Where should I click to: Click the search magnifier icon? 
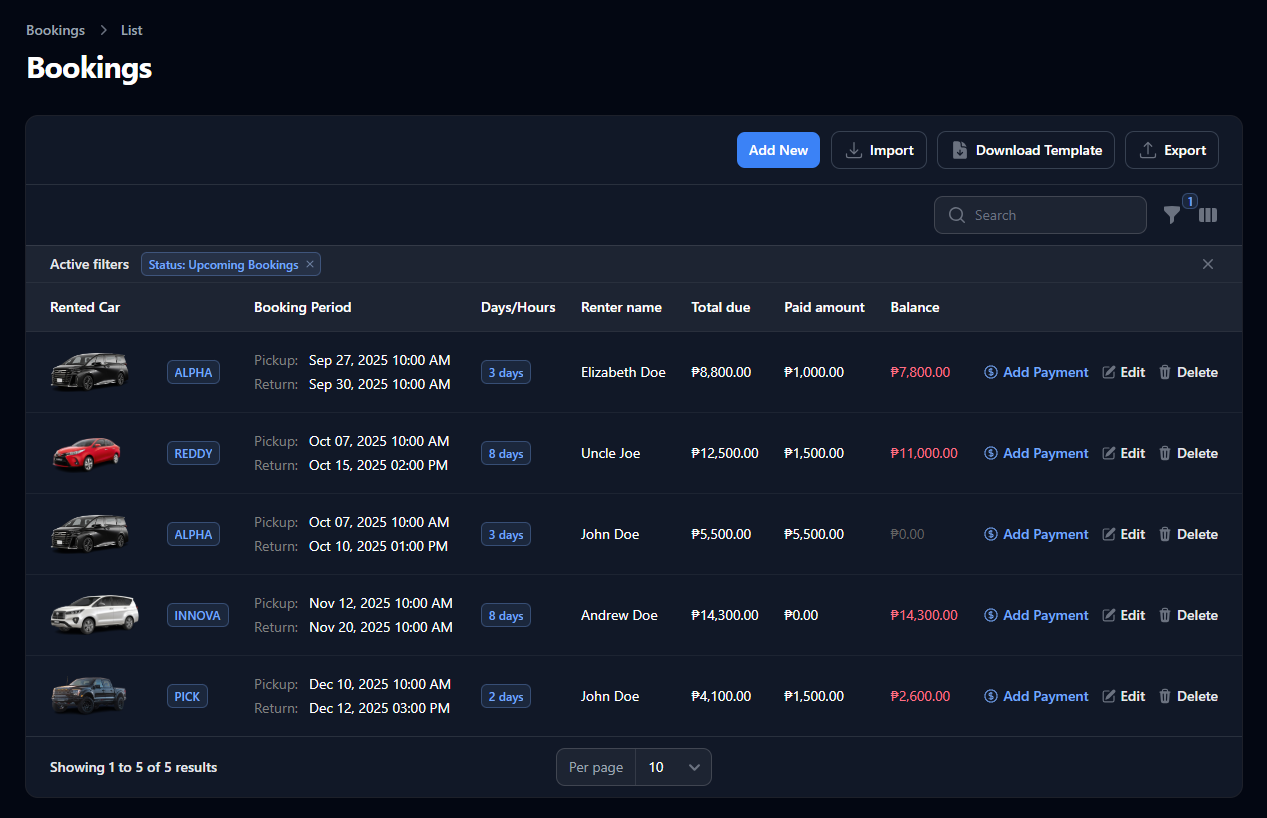click(x=956, y=215)
